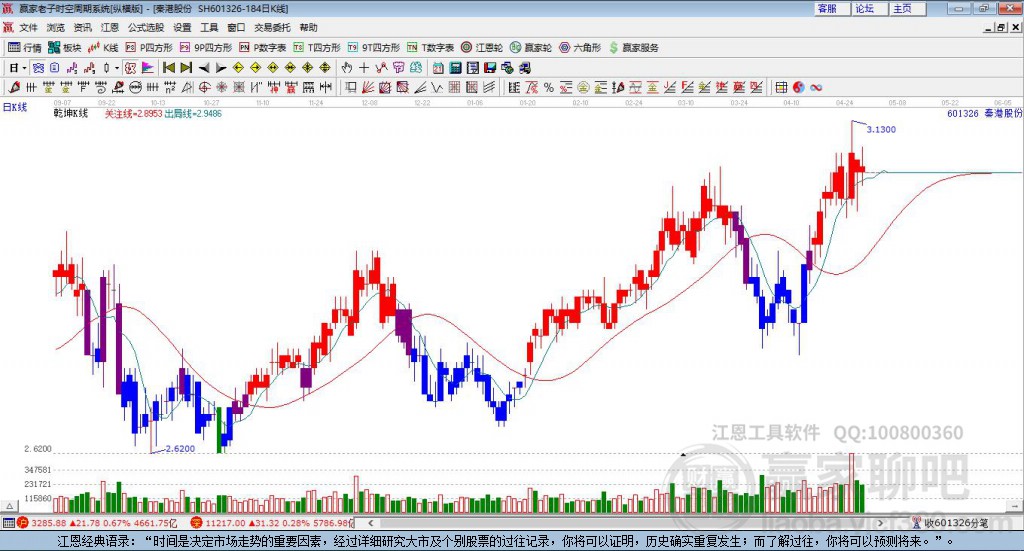The image size is (1024, 551).
Task: Open the 浏览 menu
Action: click(x=56, y=27)
